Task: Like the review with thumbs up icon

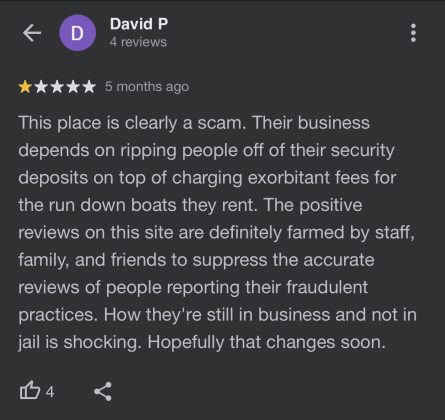Action: click(x=30, y=390)
